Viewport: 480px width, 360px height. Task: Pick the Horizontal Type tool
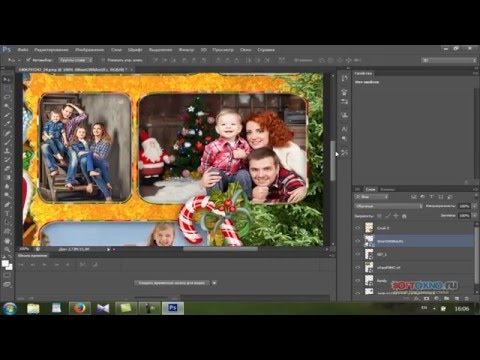[7, 213]
